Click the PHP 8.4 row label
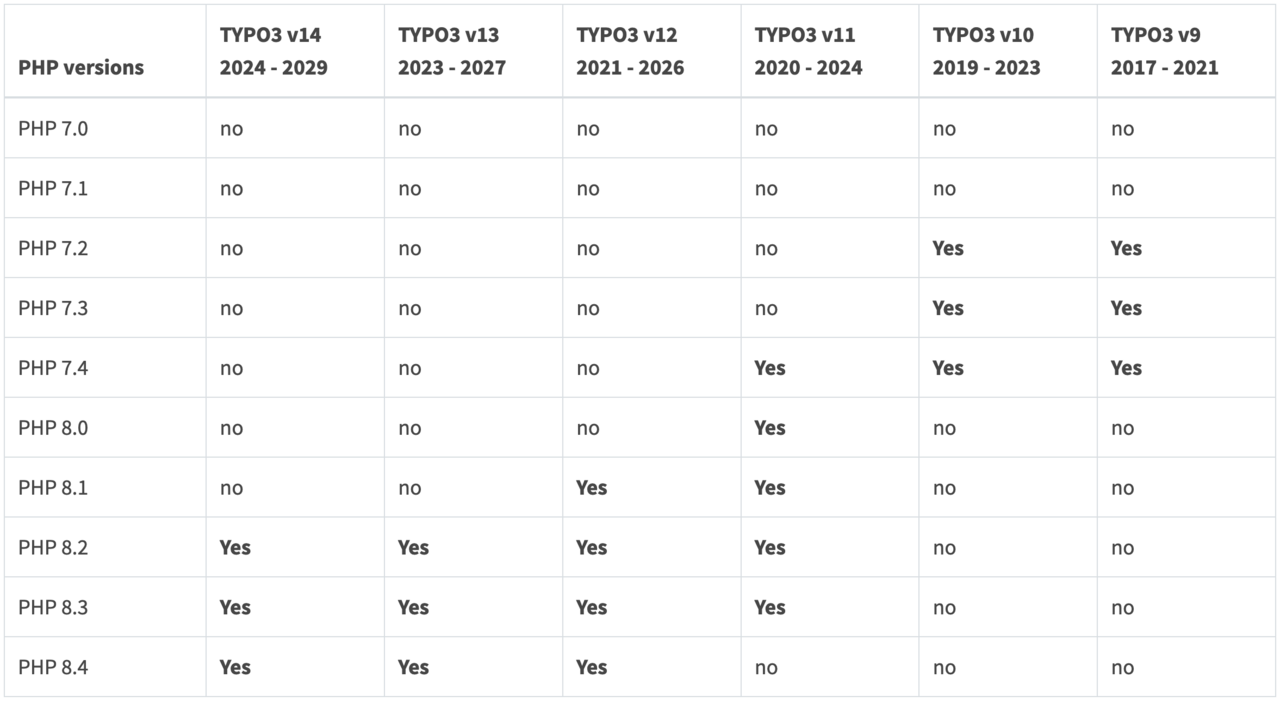 53,667
